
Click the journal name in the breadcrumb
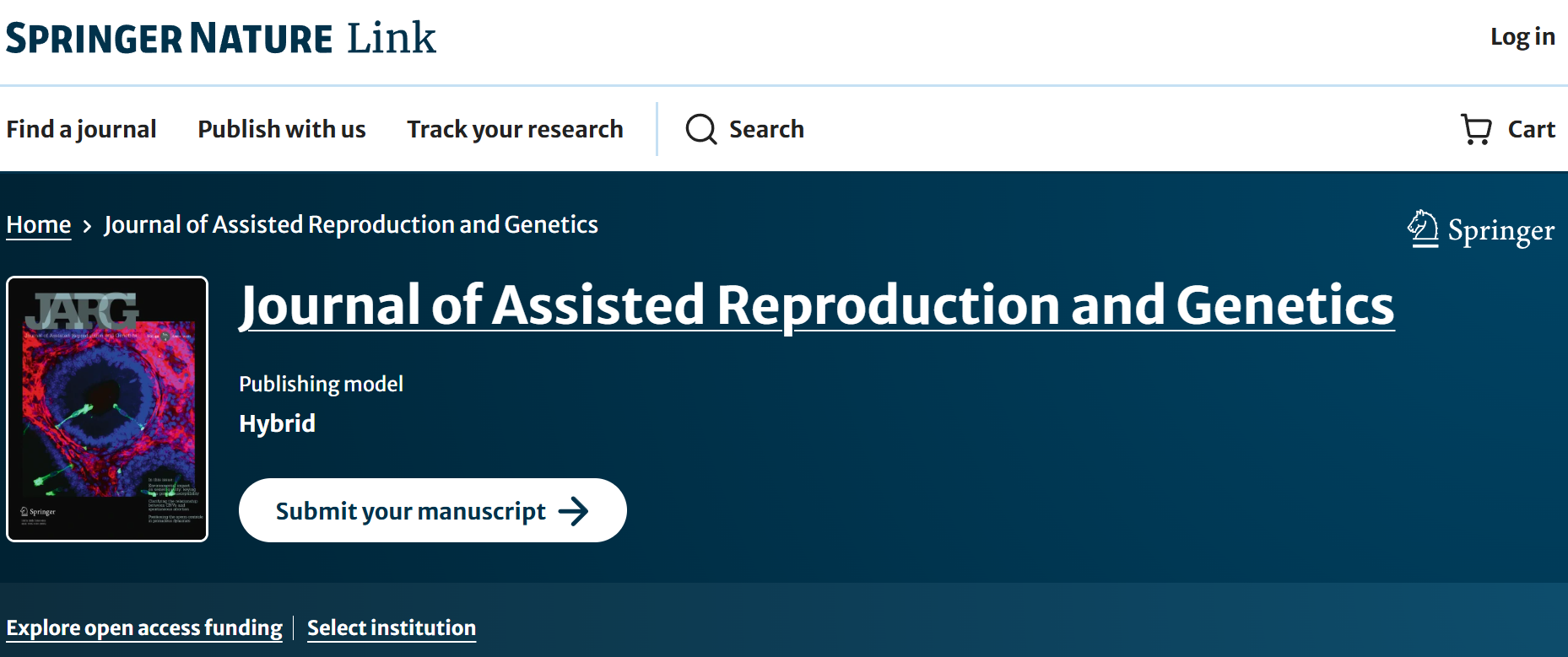[350, 225]
